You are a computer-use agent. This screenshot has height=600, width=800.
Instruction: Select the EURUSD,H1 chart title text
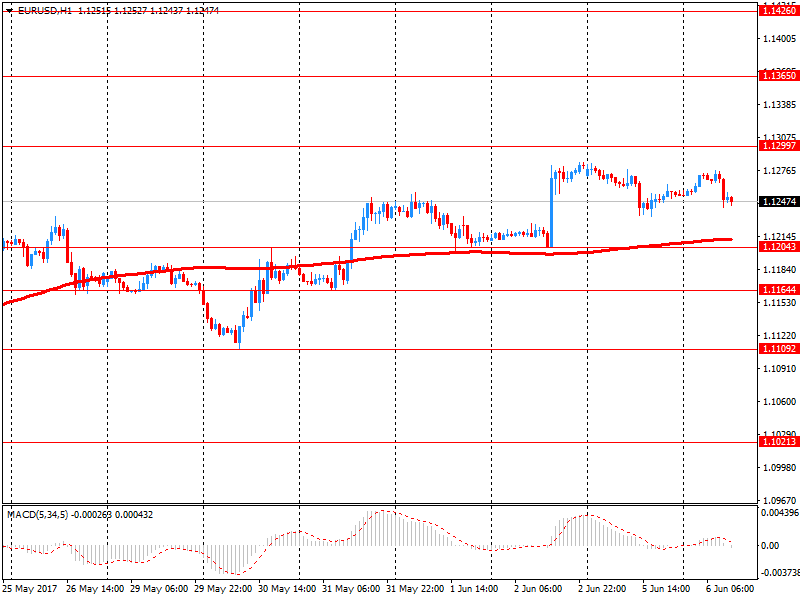click(44, 10)
